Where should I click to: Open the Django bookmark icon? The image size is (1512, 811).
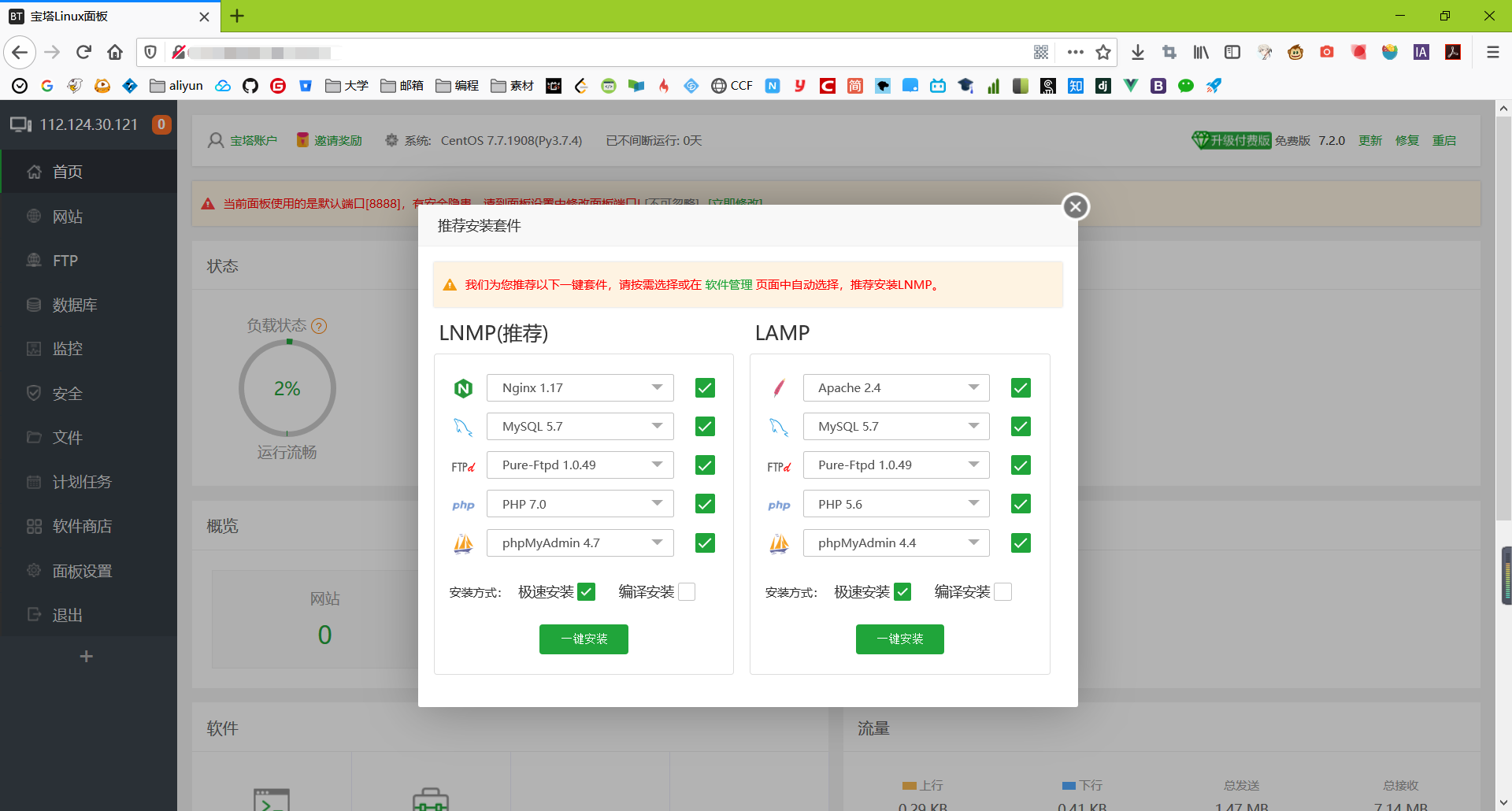point(1103,86)
